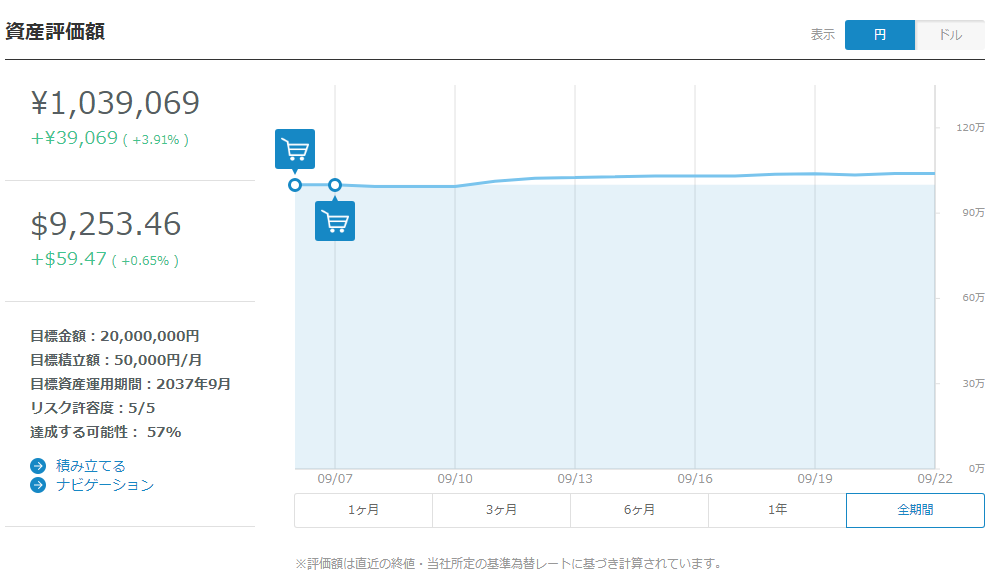The width and height of the screenshot is (1005, 576).
Task: Show the 3ヶ月 period range
Action: pyautogui.click(x=501, y=510)
